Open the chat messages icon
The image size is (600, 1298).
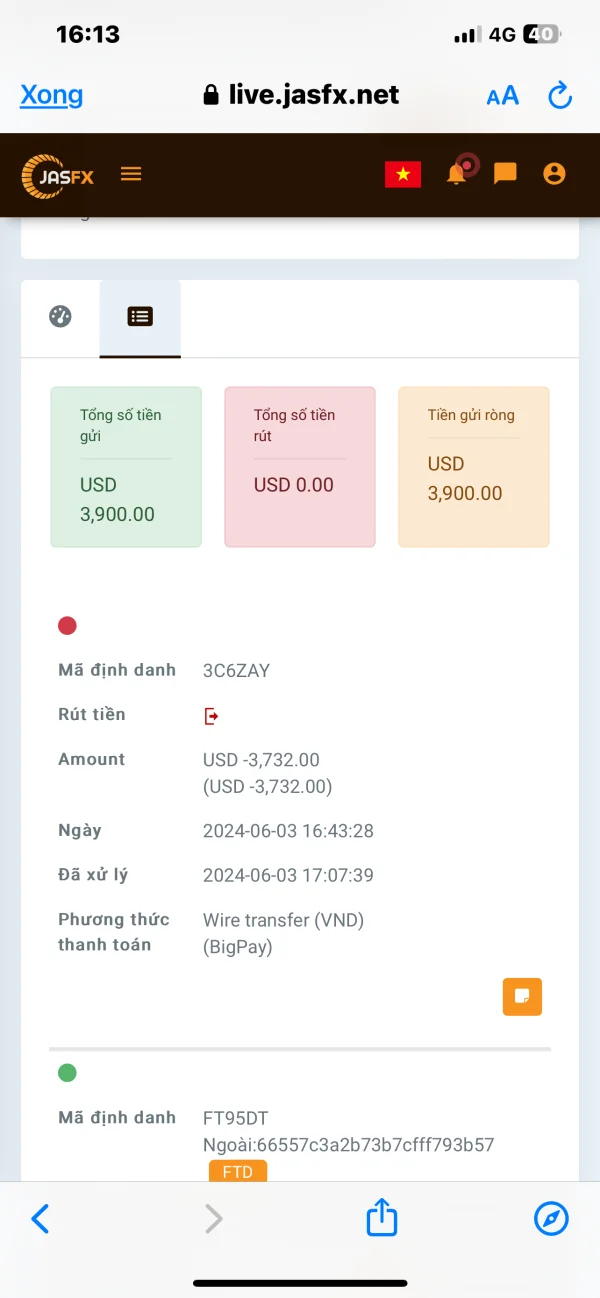pos(505,174)
